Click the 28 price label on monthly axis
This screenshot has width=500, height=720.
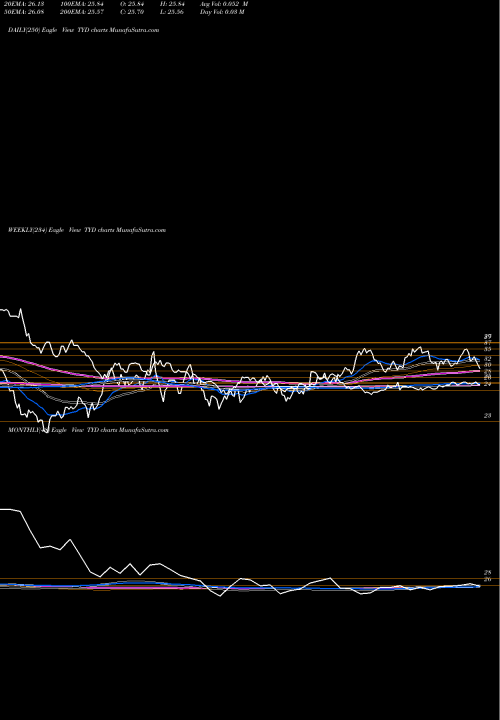coord(488,573)
